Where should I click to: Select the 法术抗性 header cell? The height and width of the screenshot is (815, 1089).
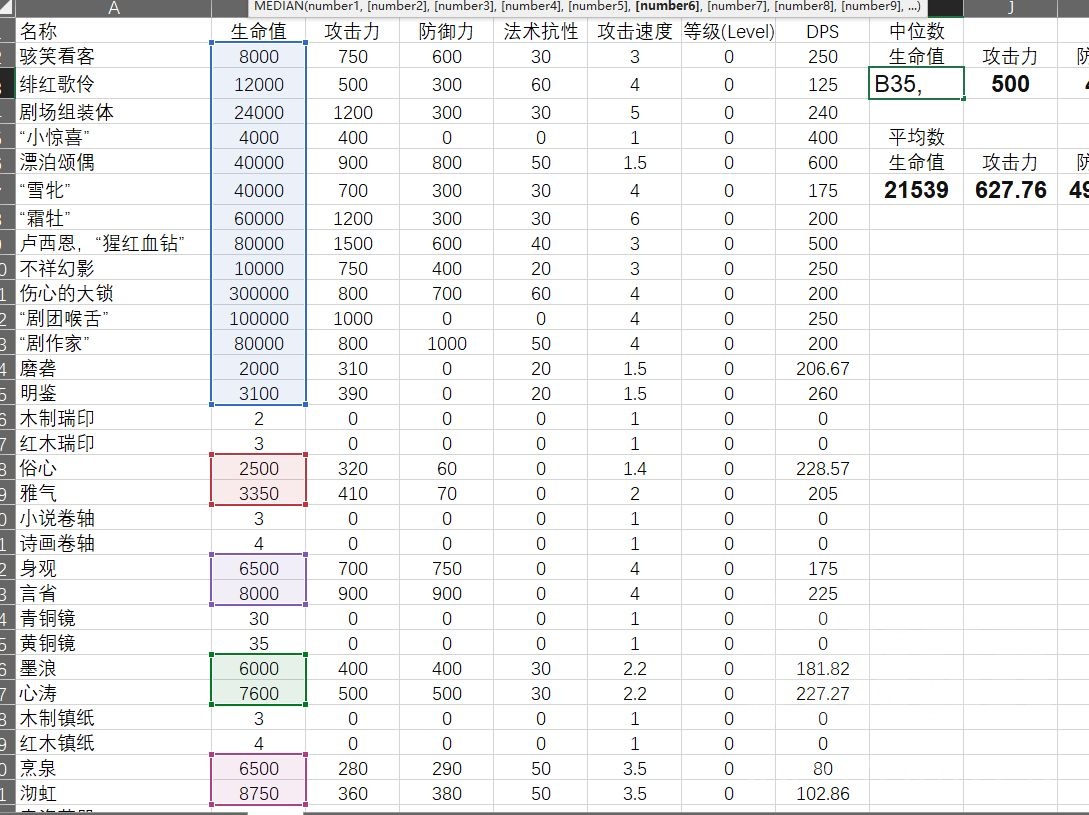point(540,31)
